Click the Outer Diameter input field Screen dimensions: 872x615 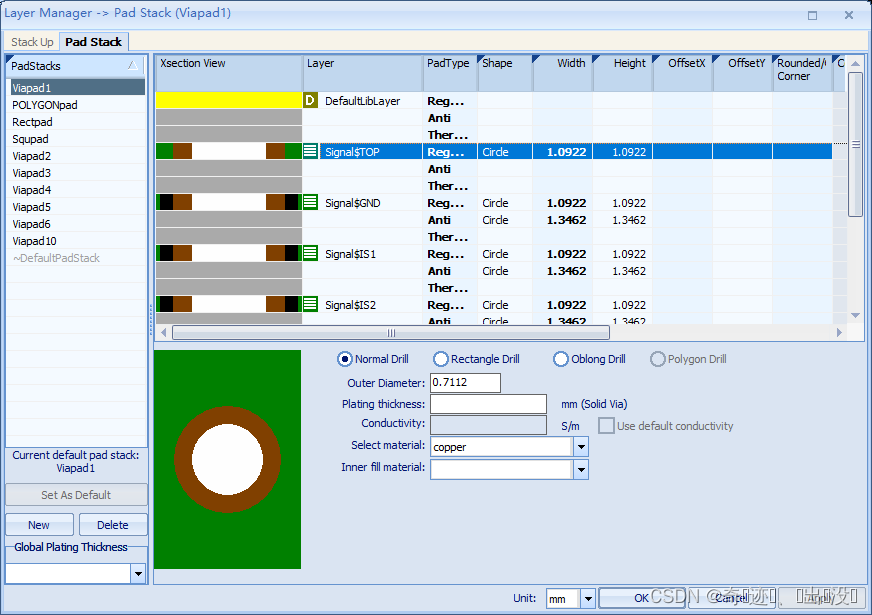coord(465,383)
